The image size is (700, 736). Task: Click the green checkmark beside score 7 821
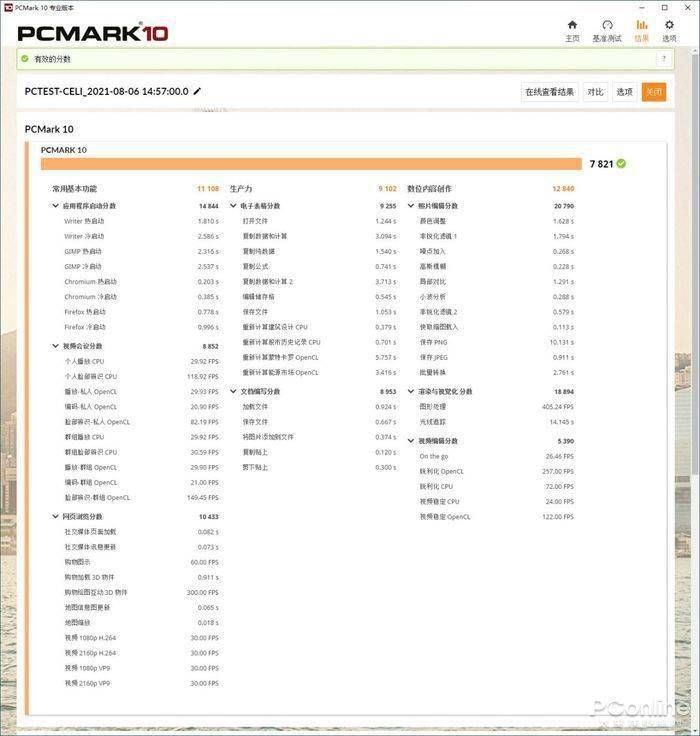tap(621, 163)
